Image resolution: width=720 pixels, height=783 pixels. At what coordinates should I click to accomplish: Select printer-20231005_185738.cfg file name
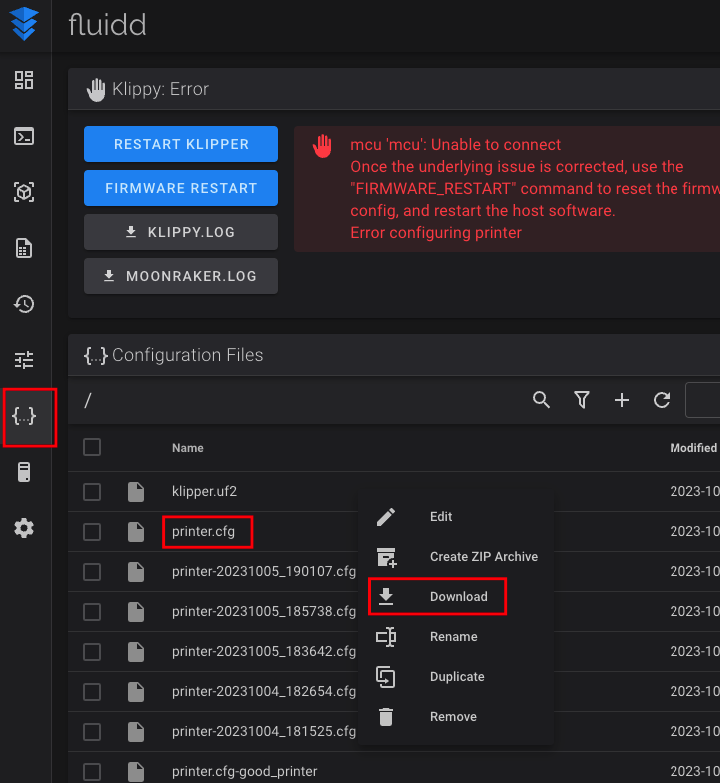point(264,611)
